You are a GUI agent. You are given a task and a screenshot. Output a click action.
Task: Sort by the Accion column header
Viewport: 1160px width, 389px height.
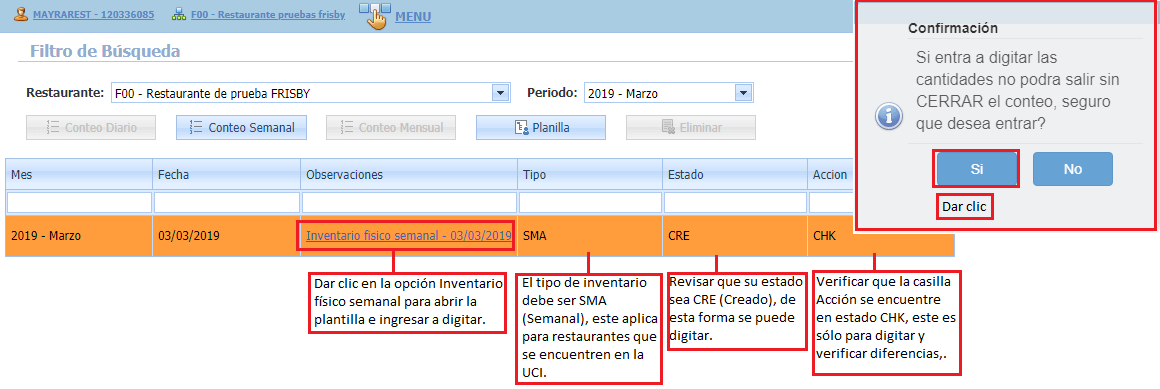(831, 175)
